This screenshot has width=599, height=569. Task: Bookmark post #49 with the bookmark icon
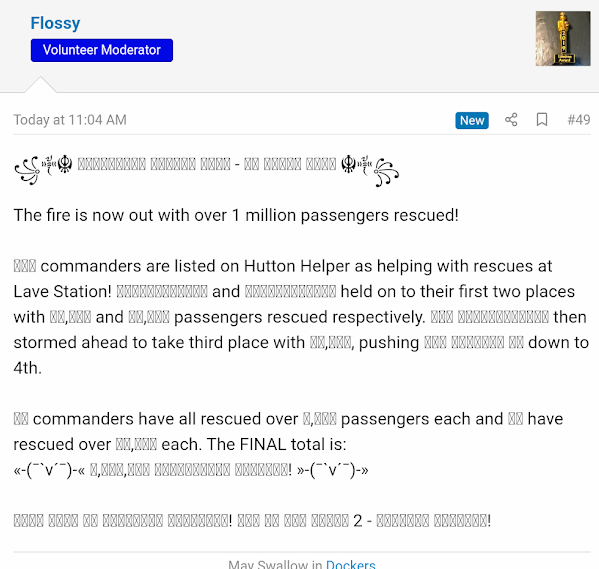tap(542, 120)
